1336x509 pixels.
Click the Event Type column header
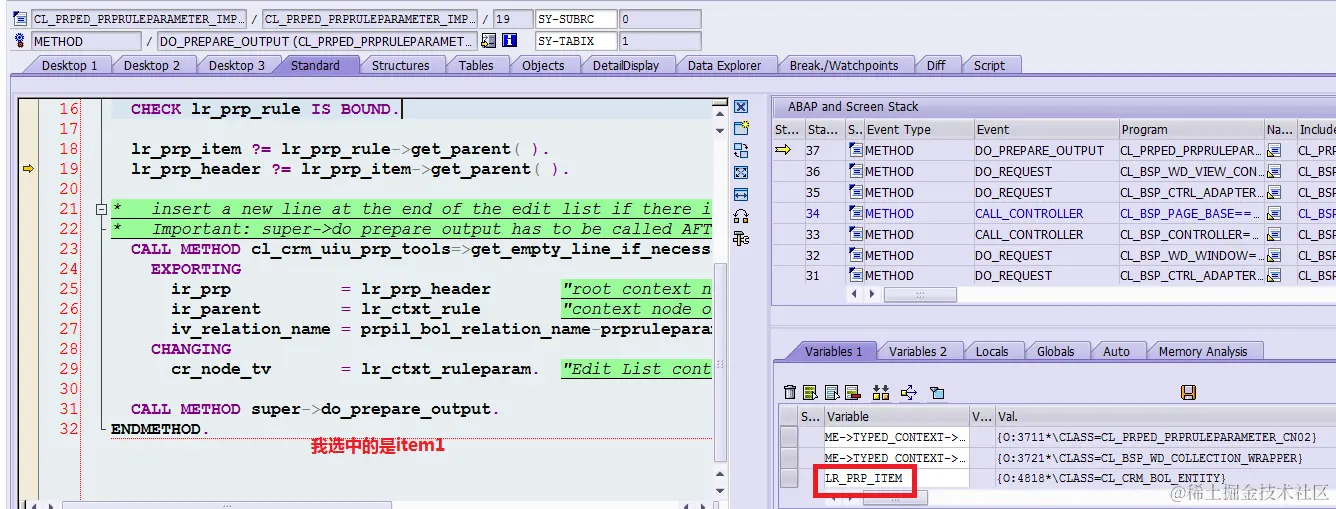[x=919, y=130]
